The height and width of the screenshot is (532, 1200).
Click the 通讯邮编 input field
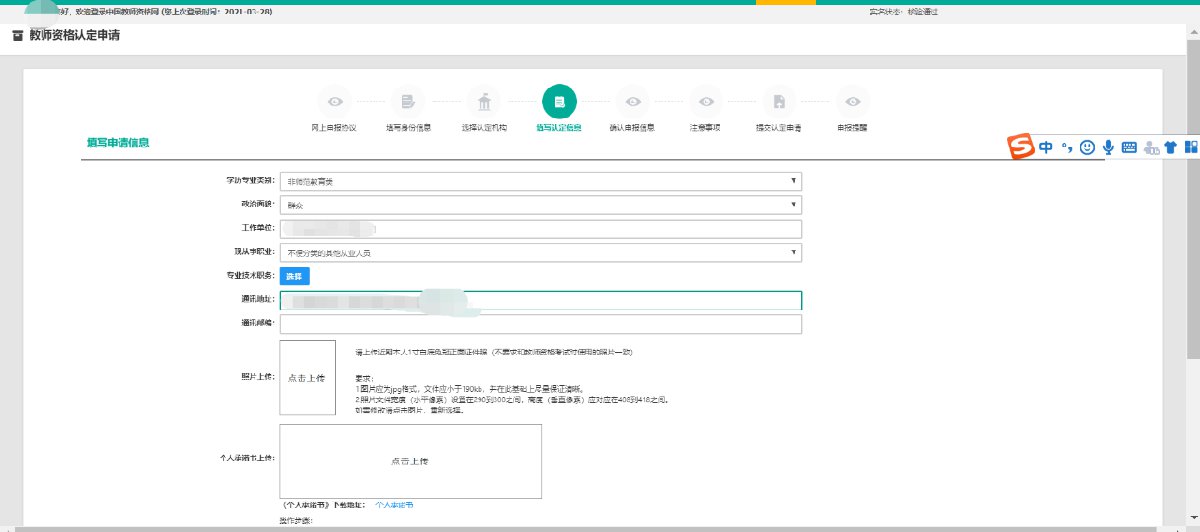(x=540, y=325)
